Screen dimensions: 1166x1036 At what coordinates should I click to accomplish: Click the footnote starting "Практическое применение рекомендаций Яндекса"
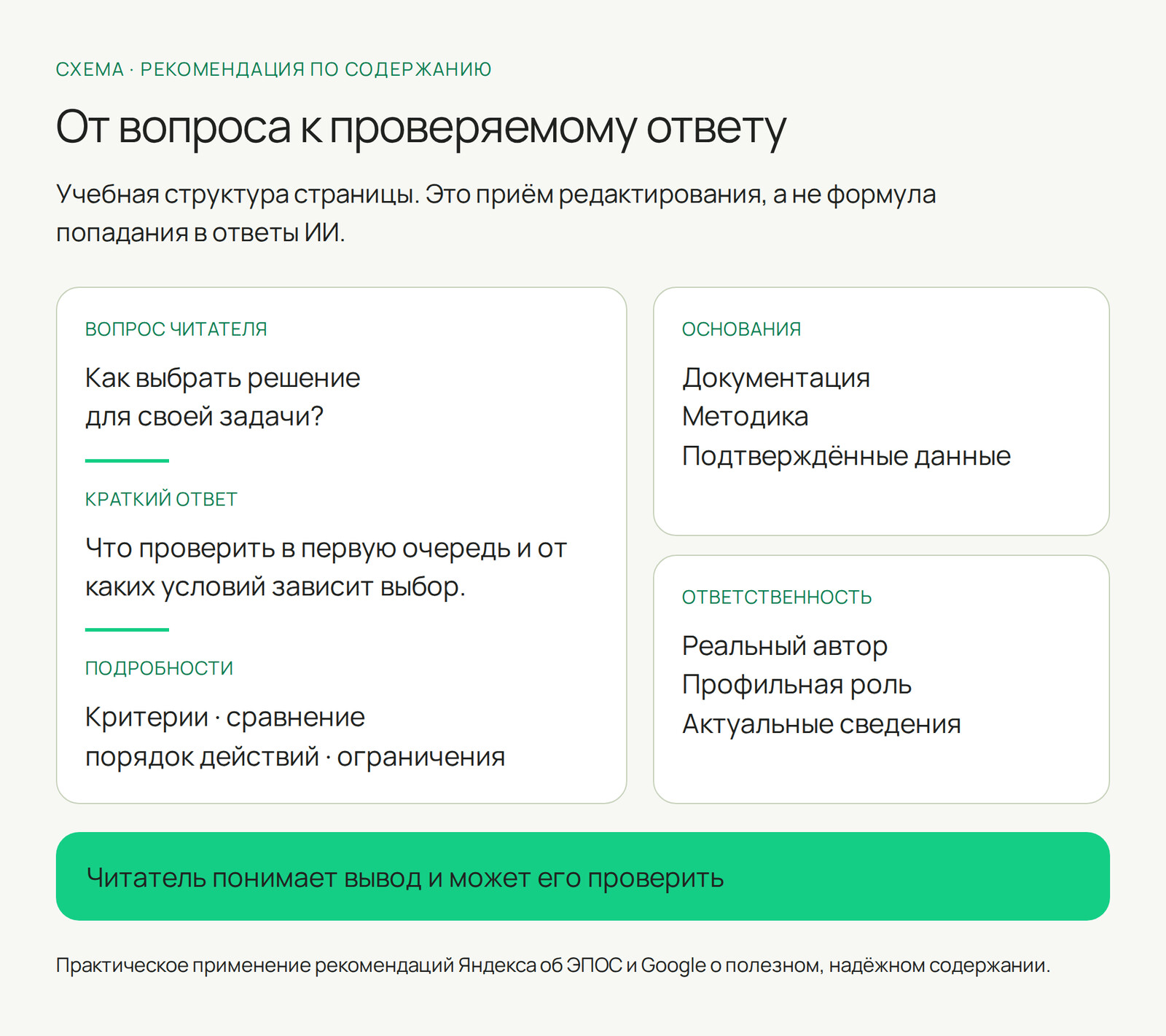[553, 966]
